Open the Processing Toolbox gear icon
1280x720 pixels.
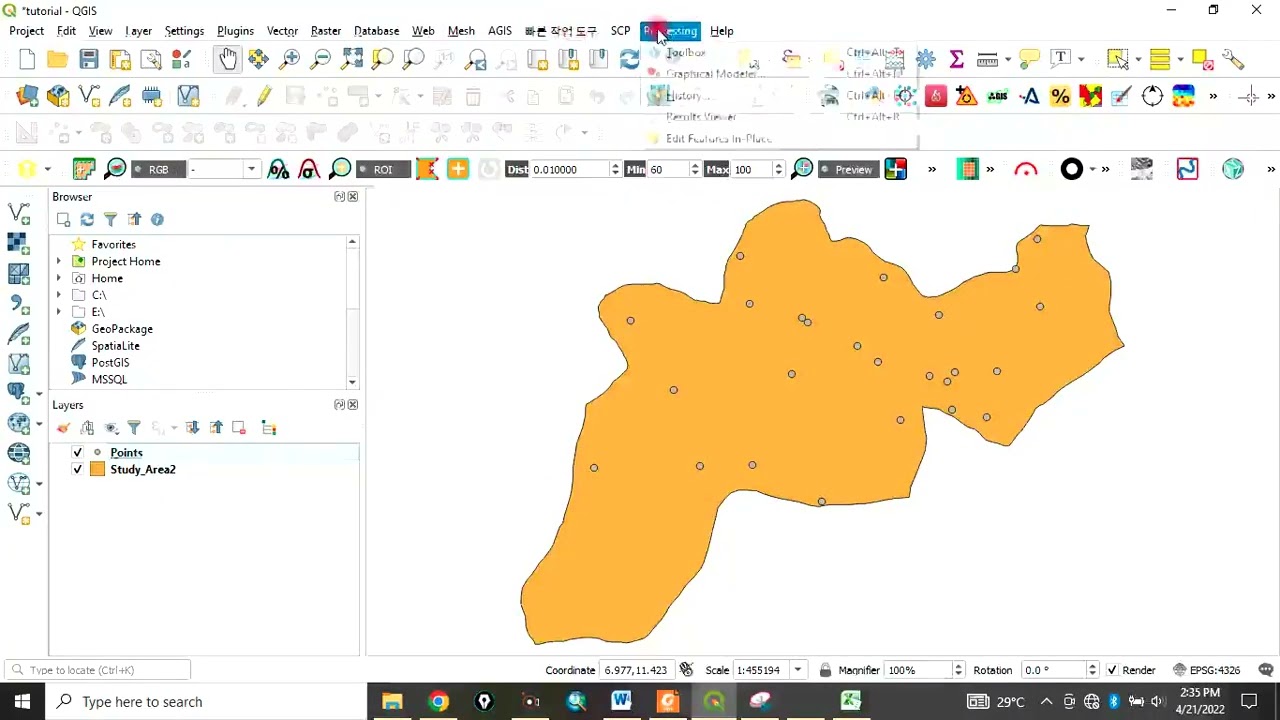[925, 60]
